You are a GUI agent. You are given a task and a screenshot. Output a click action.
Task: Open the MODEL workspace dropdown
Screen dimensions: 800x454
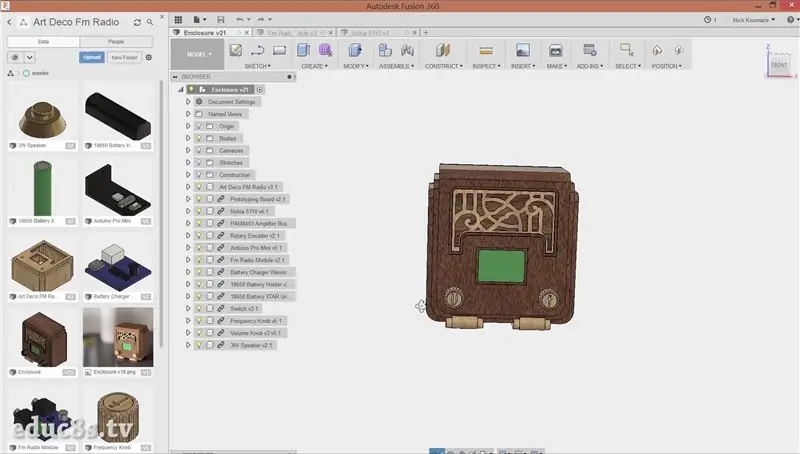tap(198, 54)
